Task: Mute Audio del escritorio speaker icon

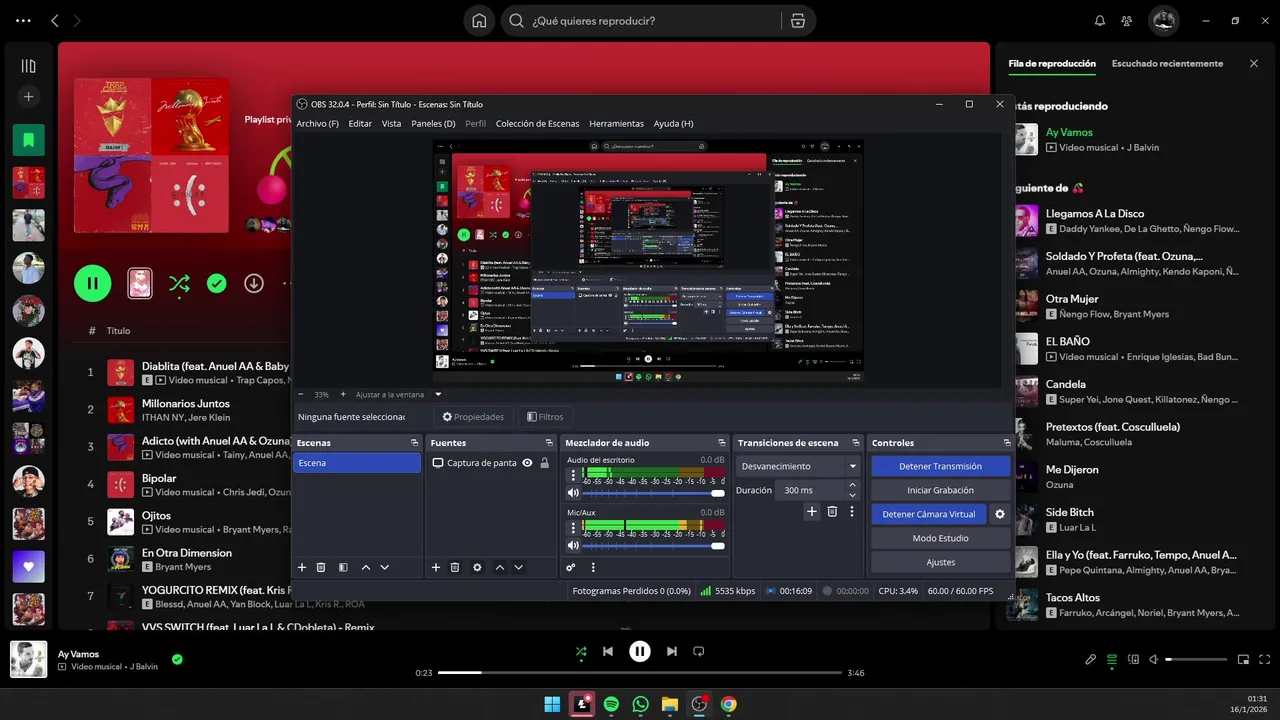Action: click(573, 493)
